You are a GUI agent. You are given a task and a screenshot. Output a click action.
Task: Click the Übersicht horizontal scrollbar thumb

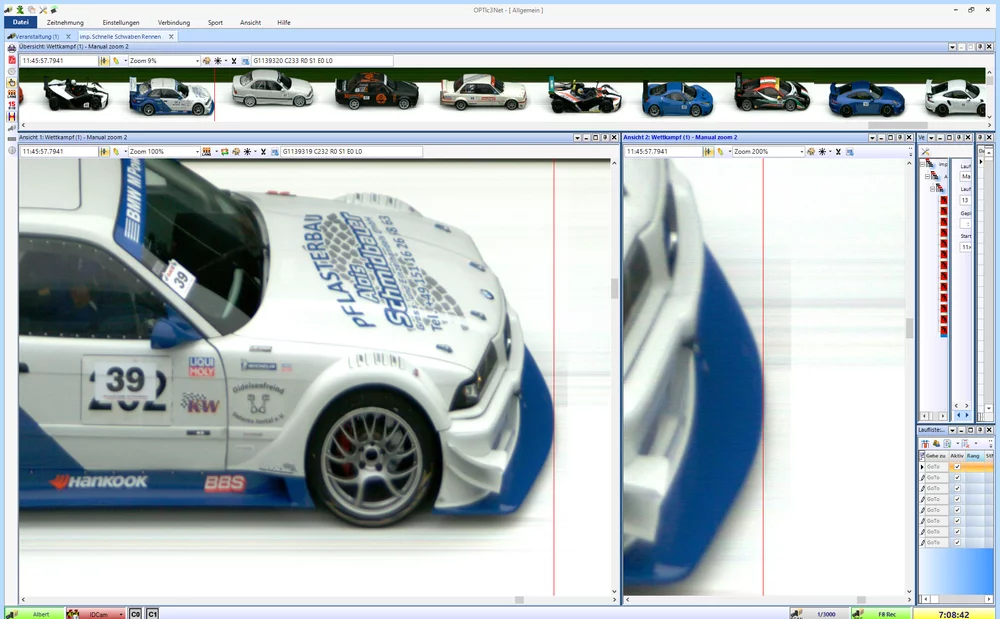897,126
